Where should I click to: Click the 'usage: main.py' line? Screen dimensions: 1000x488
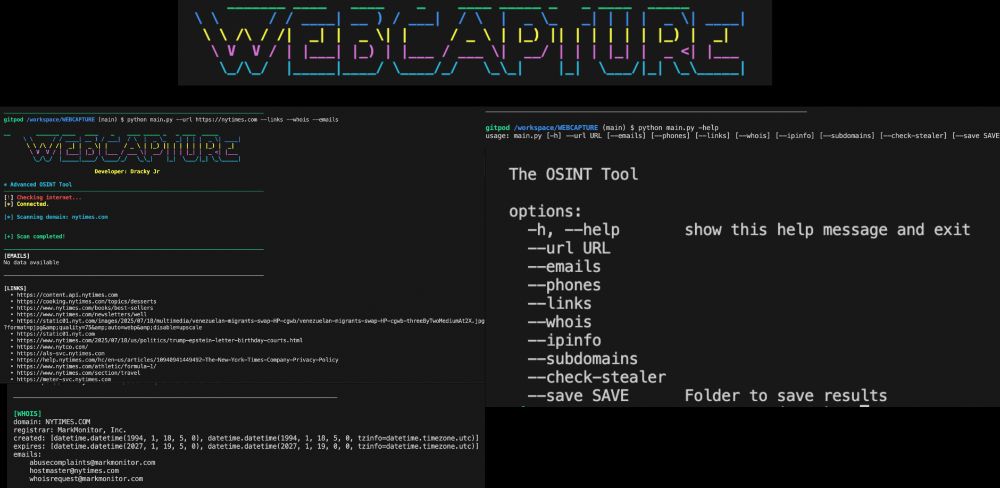(742, 135)
